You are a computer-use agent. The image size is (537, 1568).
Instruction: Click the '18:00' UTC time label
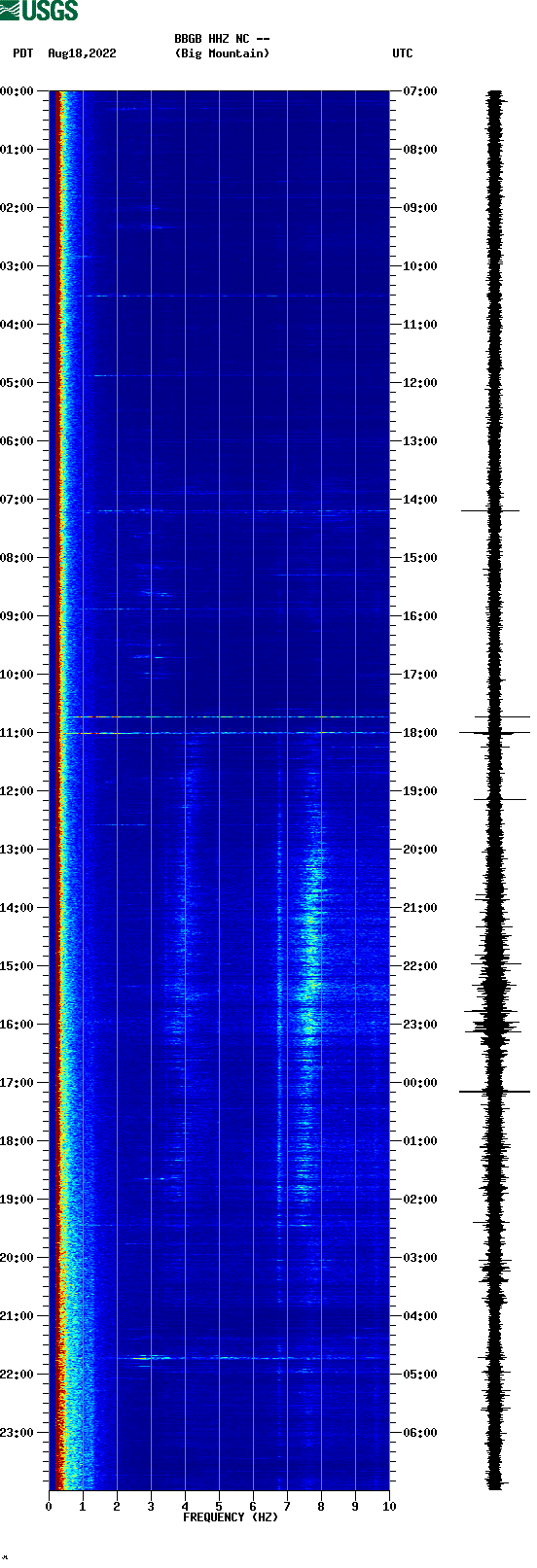tap(420, 733)
